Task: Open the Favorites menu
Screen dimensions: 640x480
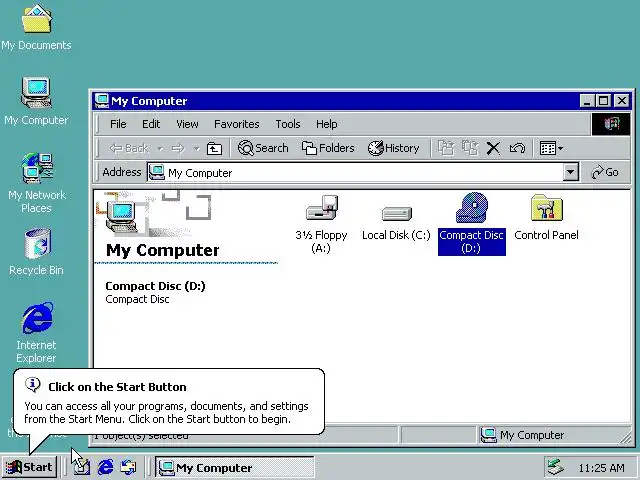Action: 237,124
